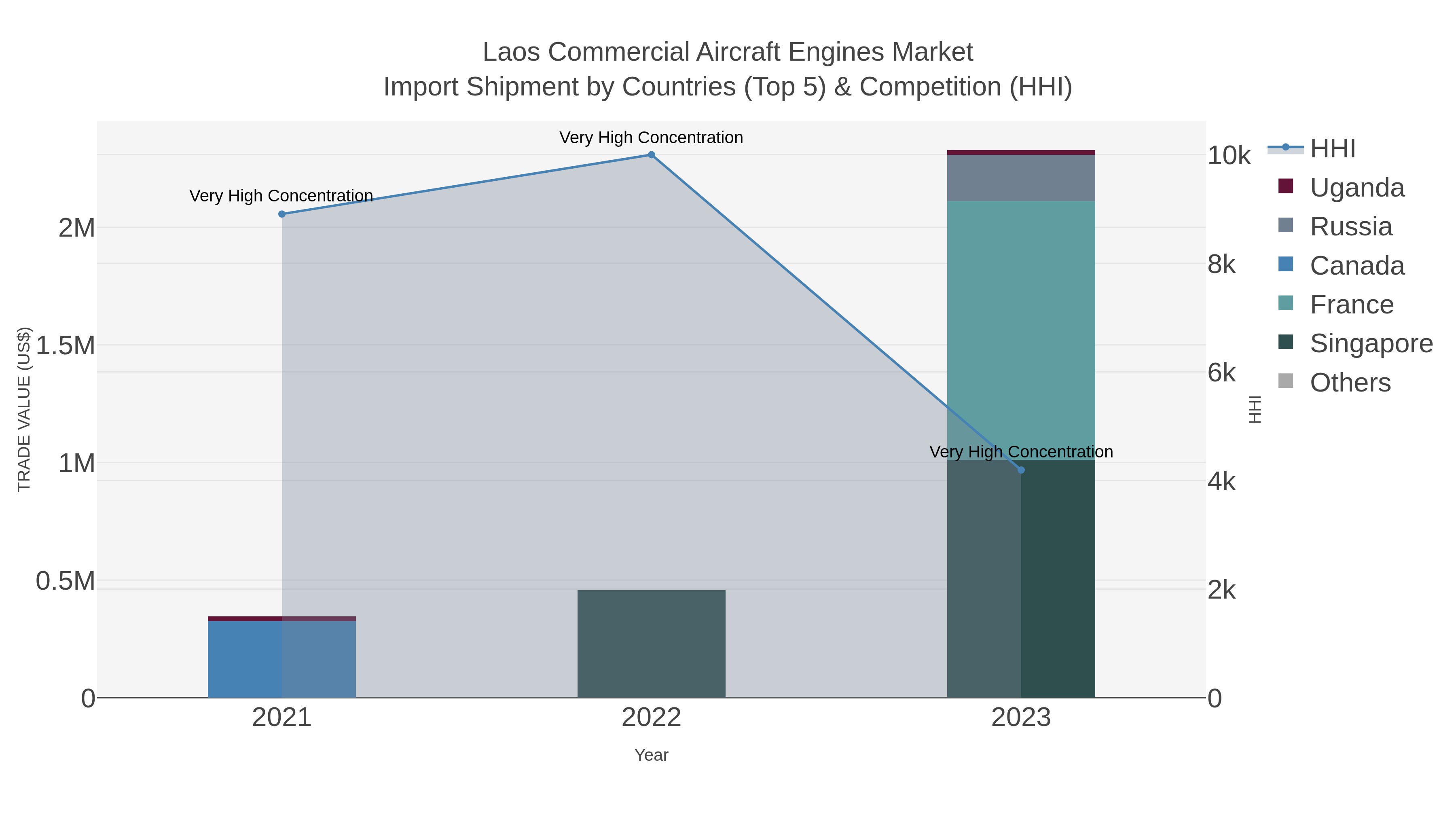Toggle the Russia legend entry

tap(1335, 226)
